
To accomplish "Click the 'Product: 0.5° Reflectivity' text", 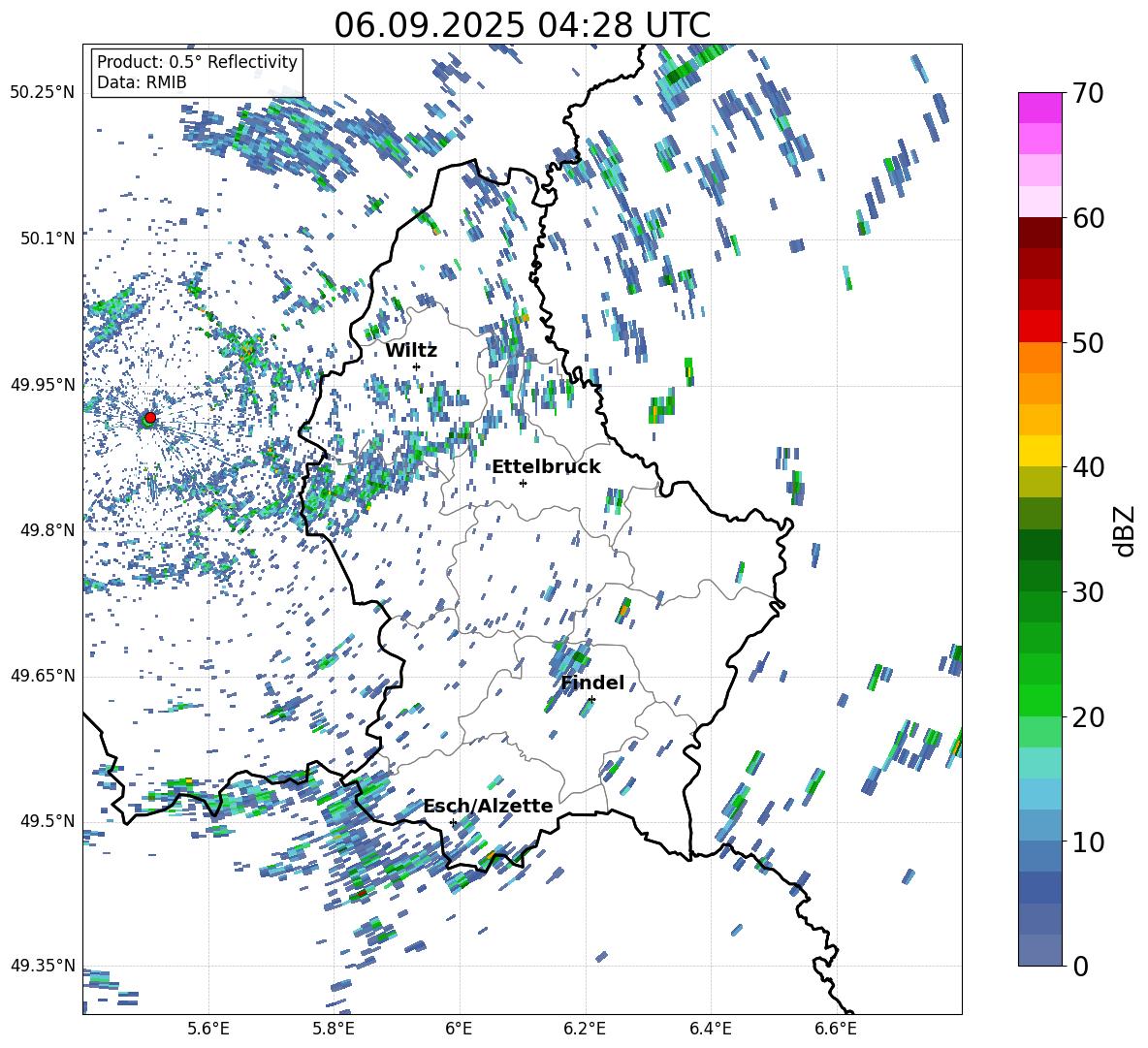I will click(197, 62).
